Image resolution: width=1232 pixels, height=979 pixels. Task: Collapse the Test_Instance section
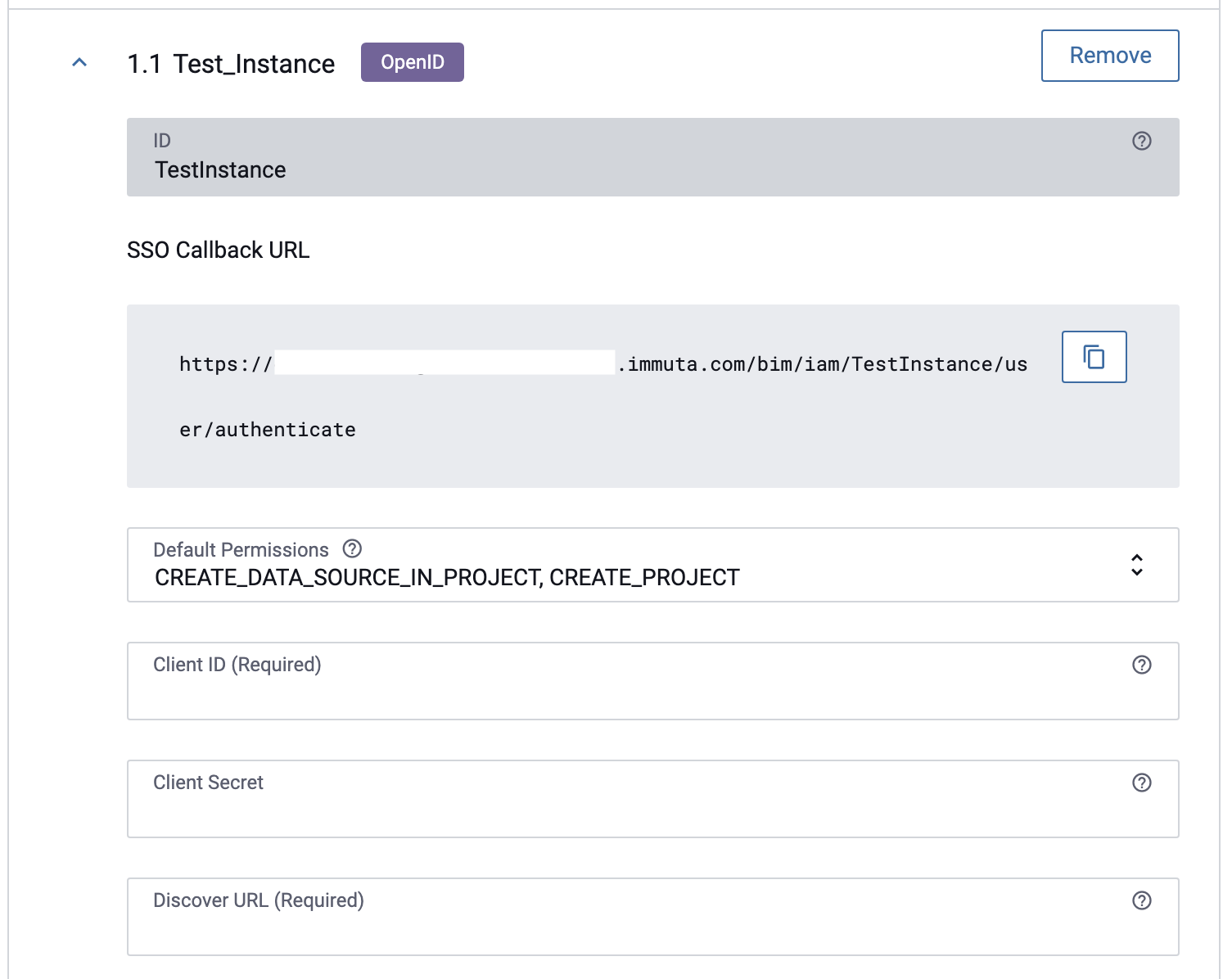pos(79,63)
